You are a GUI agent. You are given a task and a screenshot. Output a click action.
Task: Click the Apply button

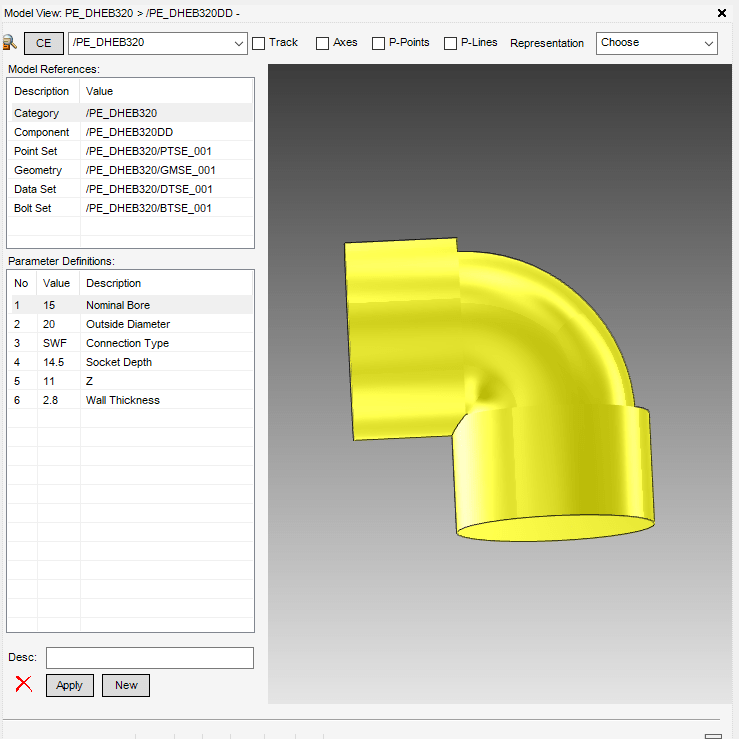(x=70, y=685)
